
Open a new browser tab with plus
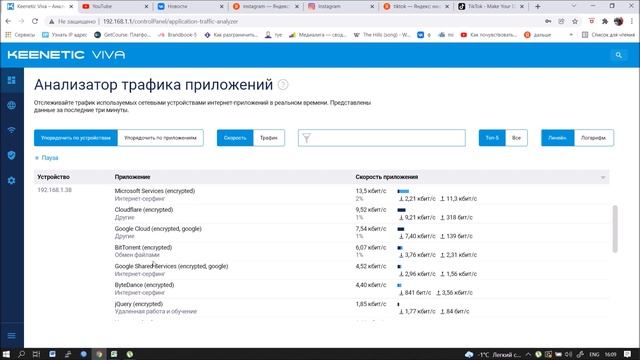(x=538, y=7)
